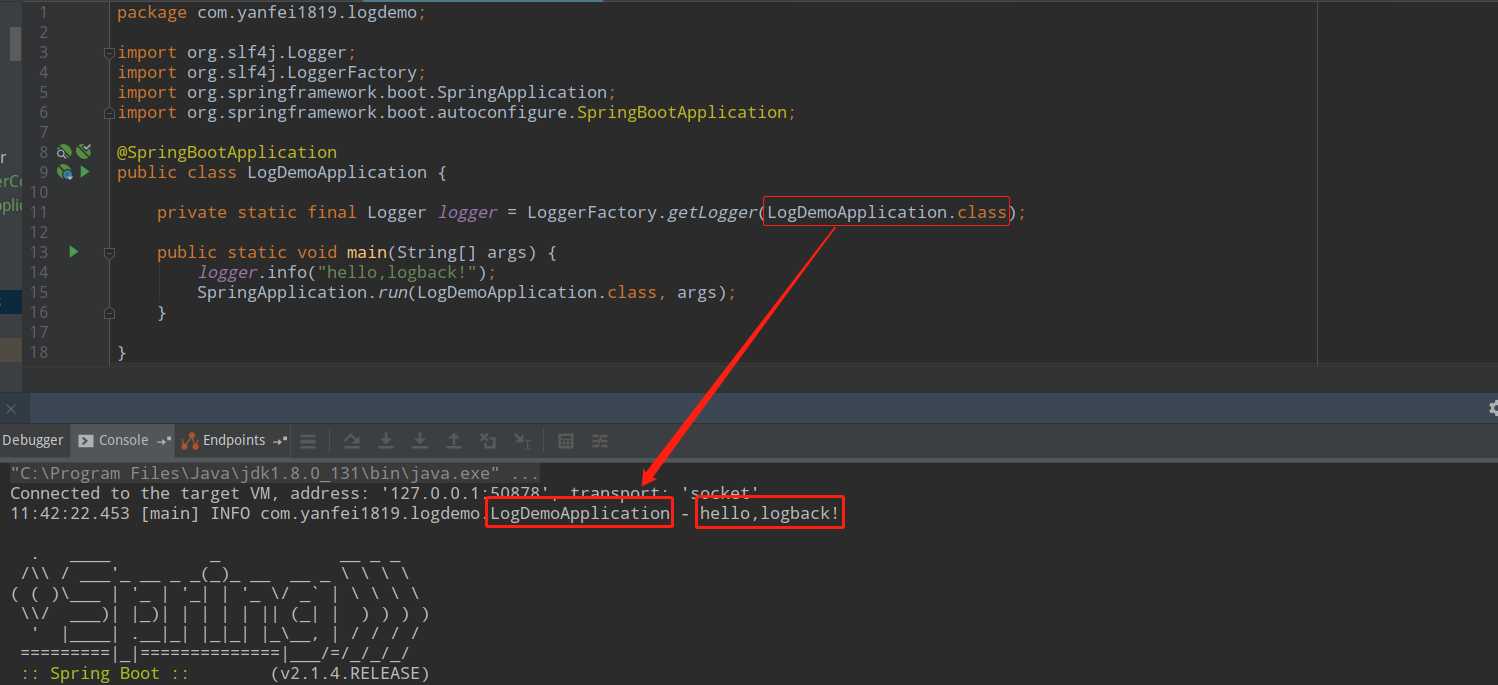This screenshot has height=685, width=1498.
Task: Click the Console tab terminal icon
Action: click(86, 440)
